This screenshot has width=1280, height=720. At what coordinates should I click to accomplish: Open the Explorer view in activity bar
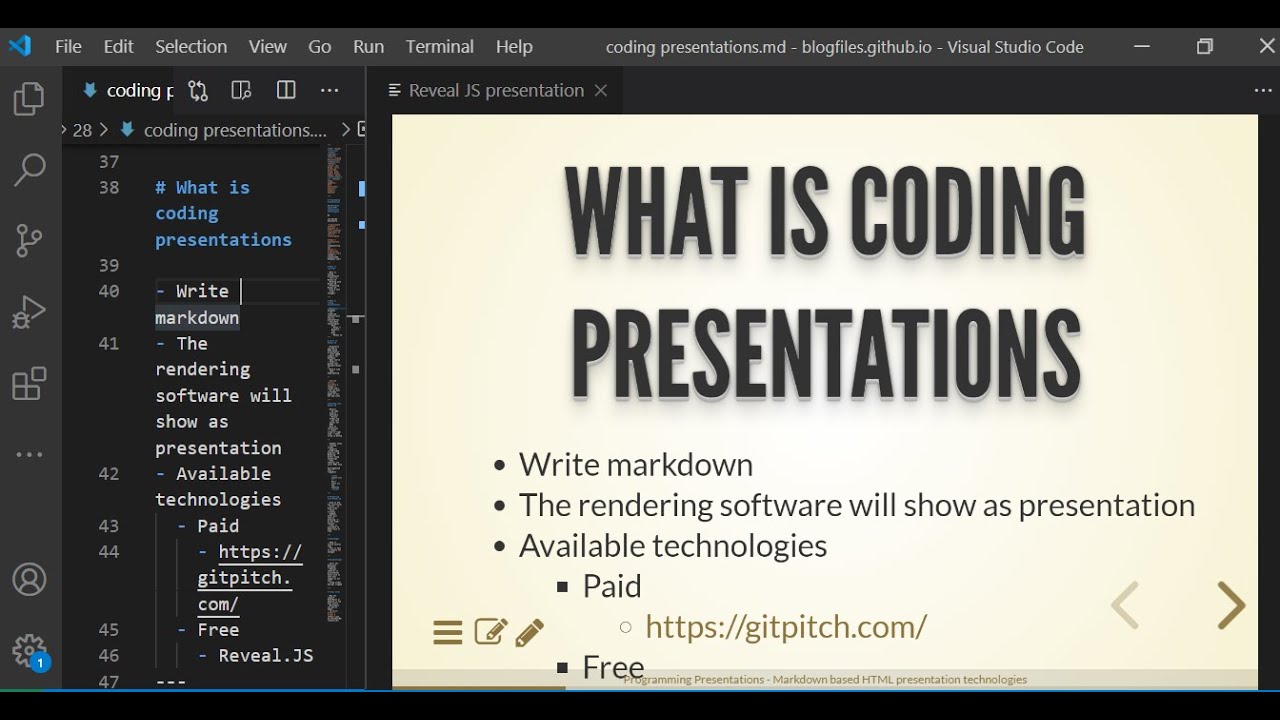point(29,99)
